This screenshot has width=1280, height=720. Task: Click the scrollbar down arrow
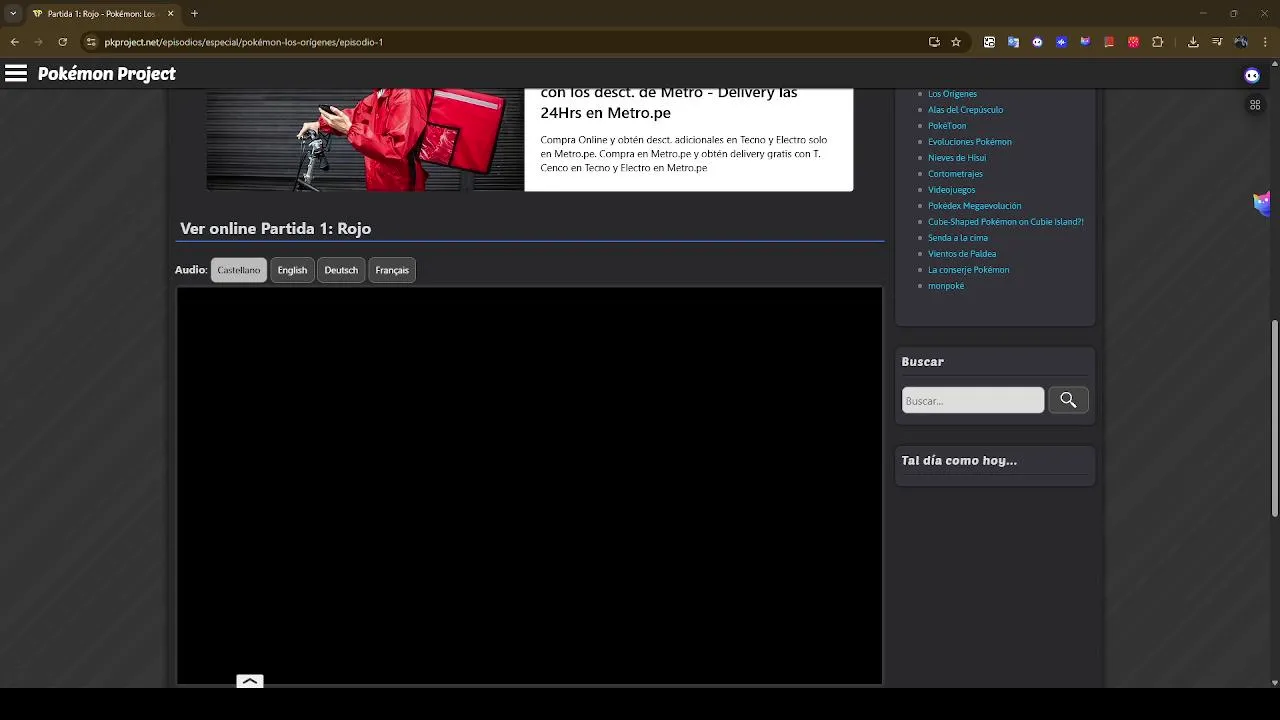(1275, 682)
